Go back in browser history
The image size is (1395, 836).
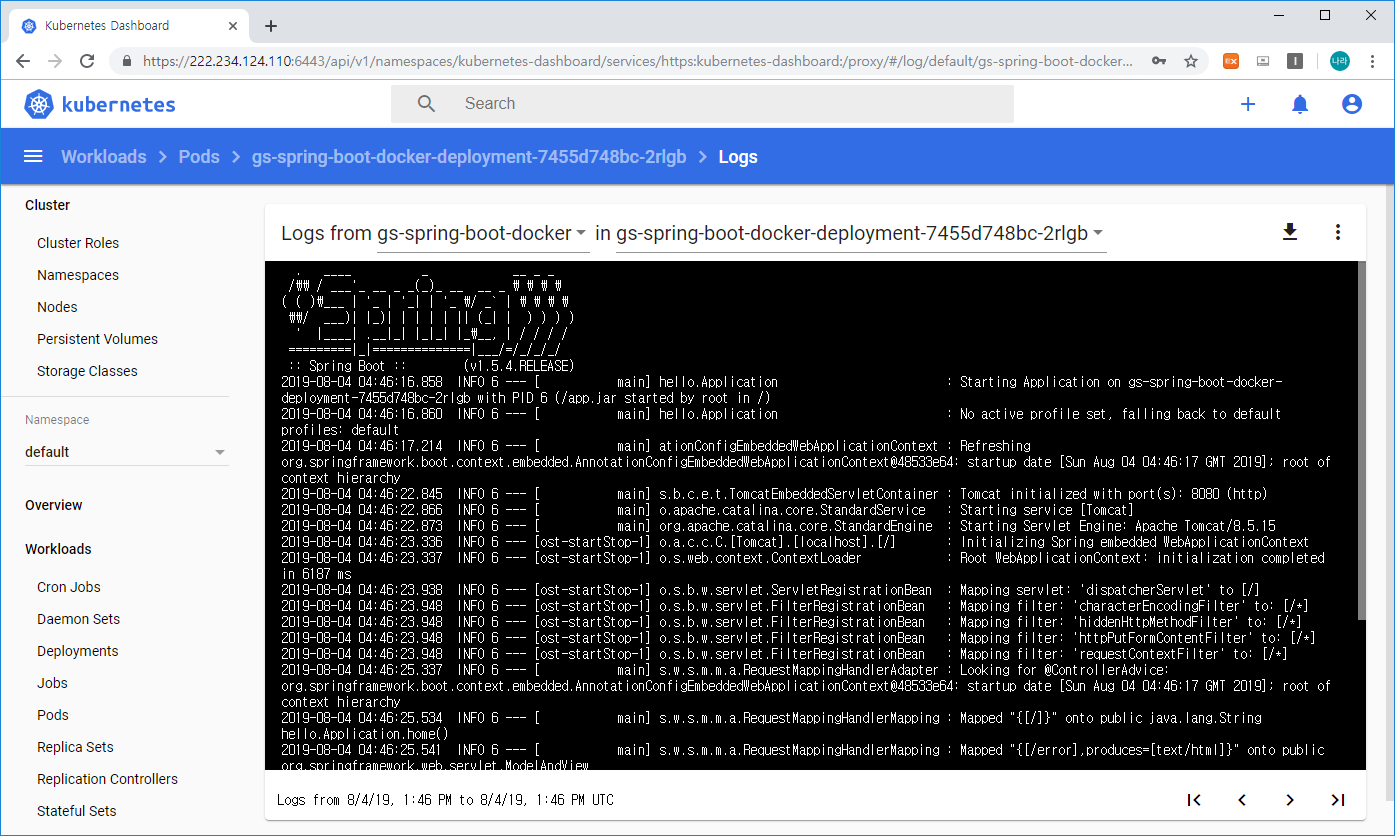pos(23,61)
